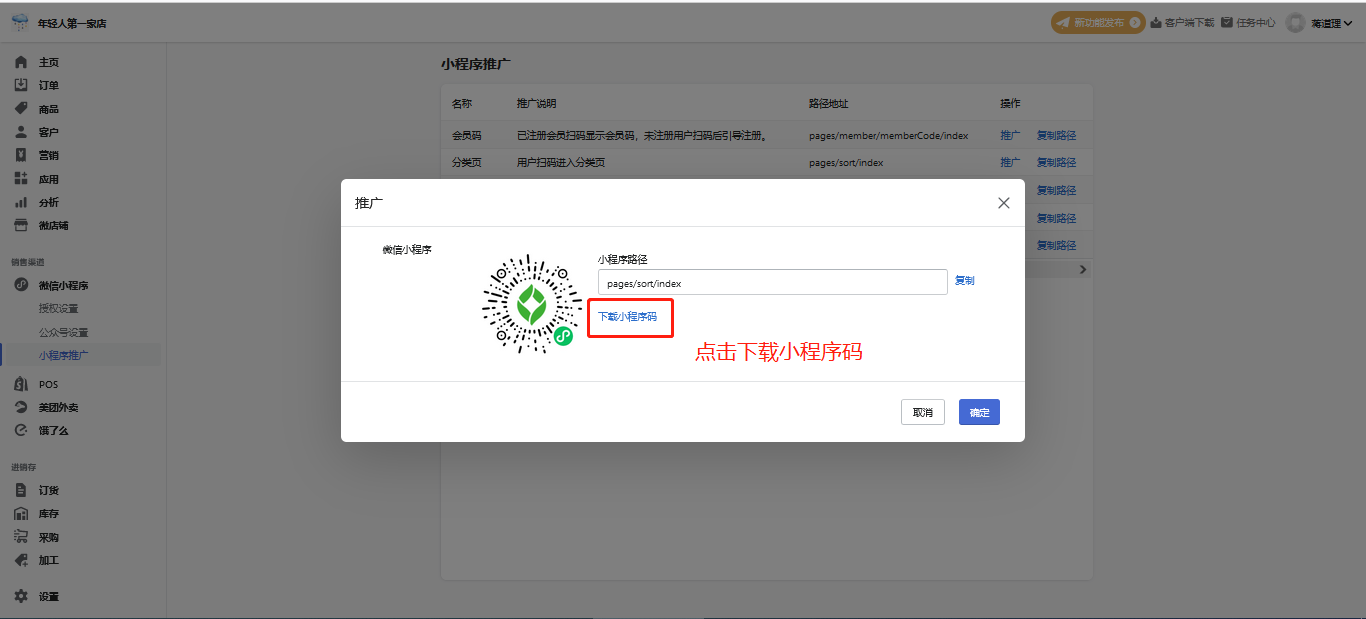Open the 授权设置 submenu item
The width and height of the screenshot is (1366, 619).
click(58, 308)
